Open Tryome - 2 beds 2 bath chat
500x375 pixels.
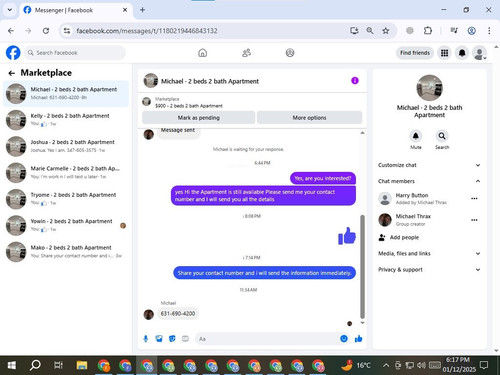click(66, 199)
